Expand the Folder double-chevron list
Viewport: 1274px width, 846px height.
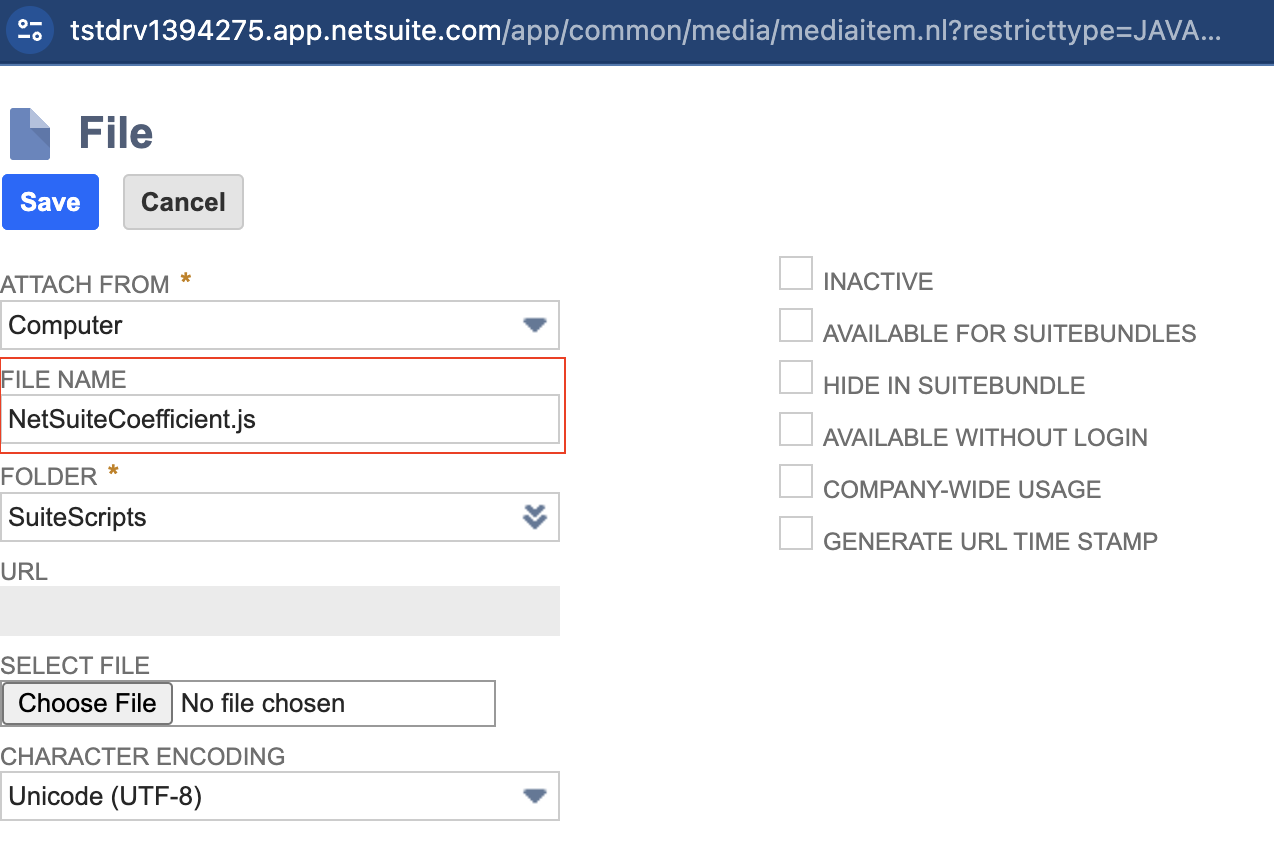pos(535,517)
